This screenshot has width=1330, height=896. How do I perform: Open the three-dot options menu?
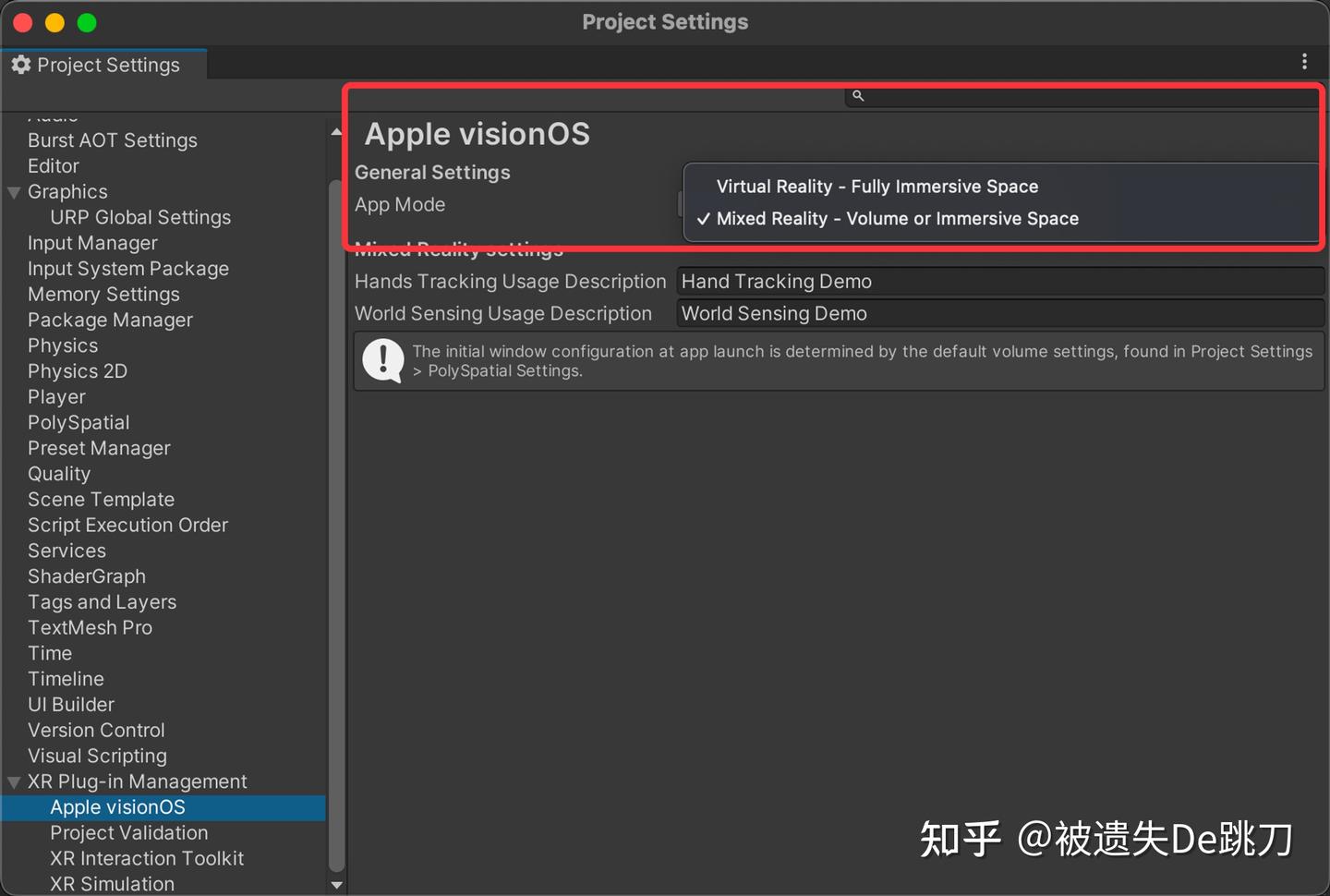(x=1305, y=62)
